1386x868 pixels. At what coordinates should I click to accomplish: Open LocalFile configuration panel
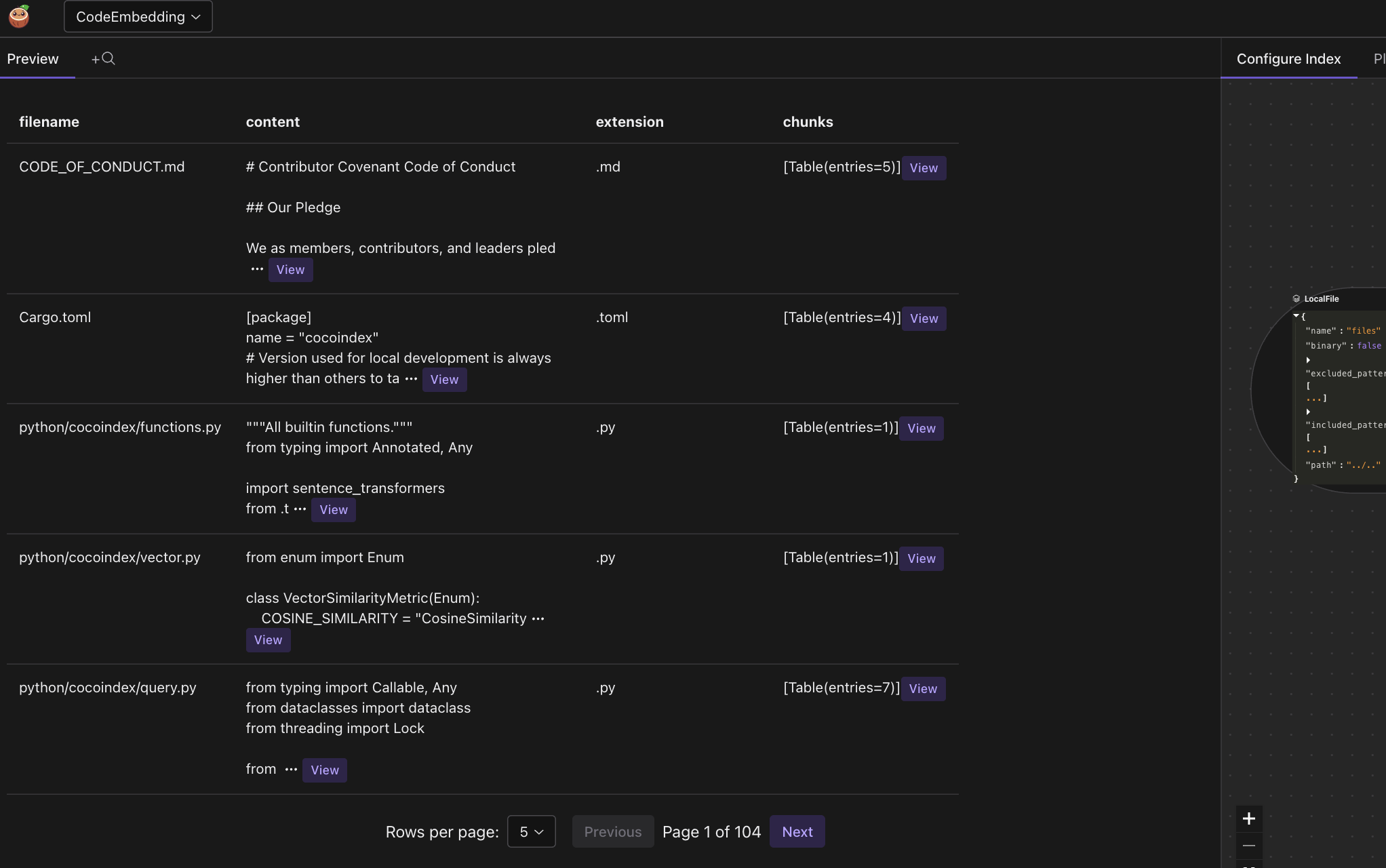pos(1321,298)
